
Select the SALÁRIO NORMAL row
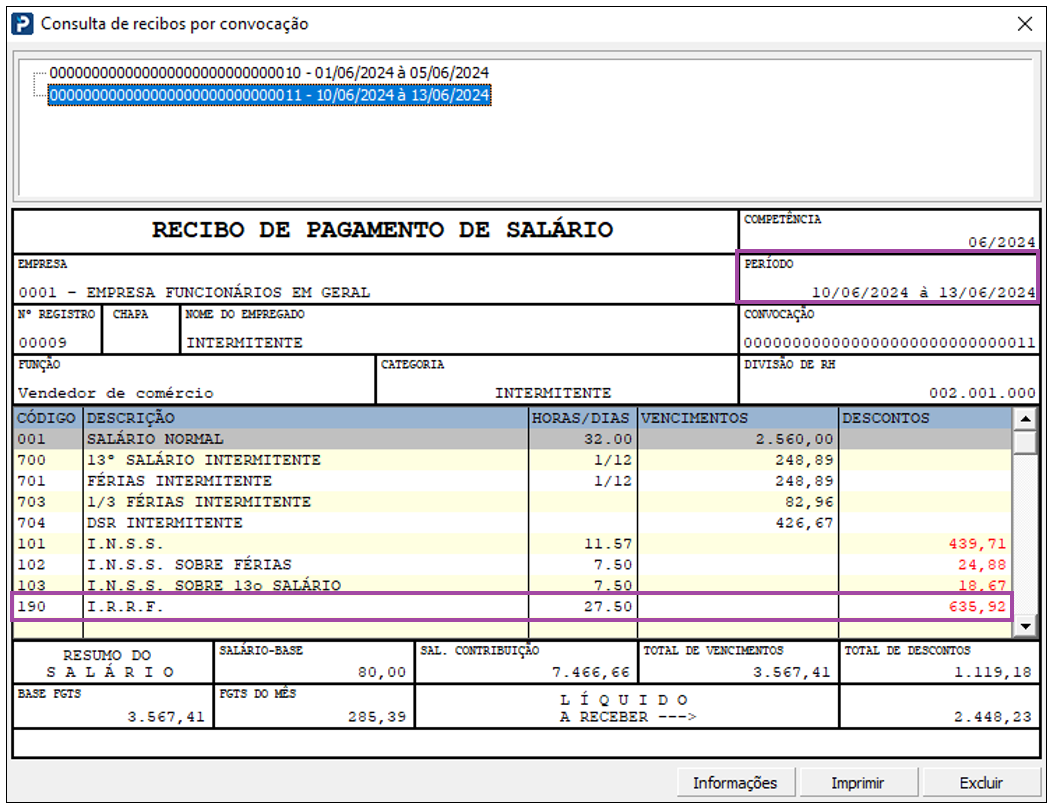[x=513, y=439]
